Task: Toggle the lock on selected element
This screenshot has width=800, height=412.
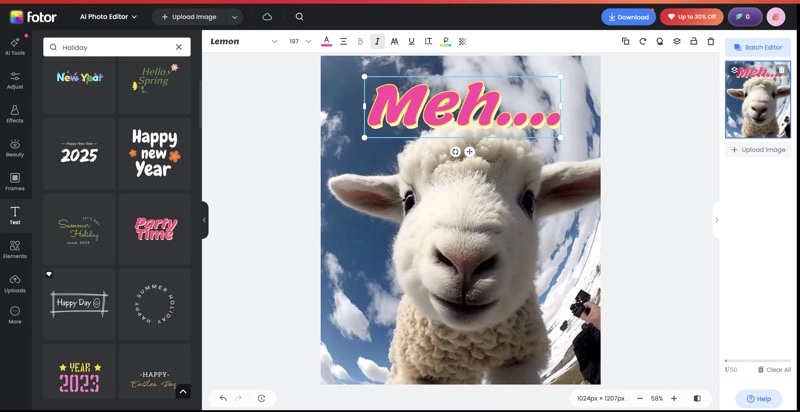Action: click(693, 41)
